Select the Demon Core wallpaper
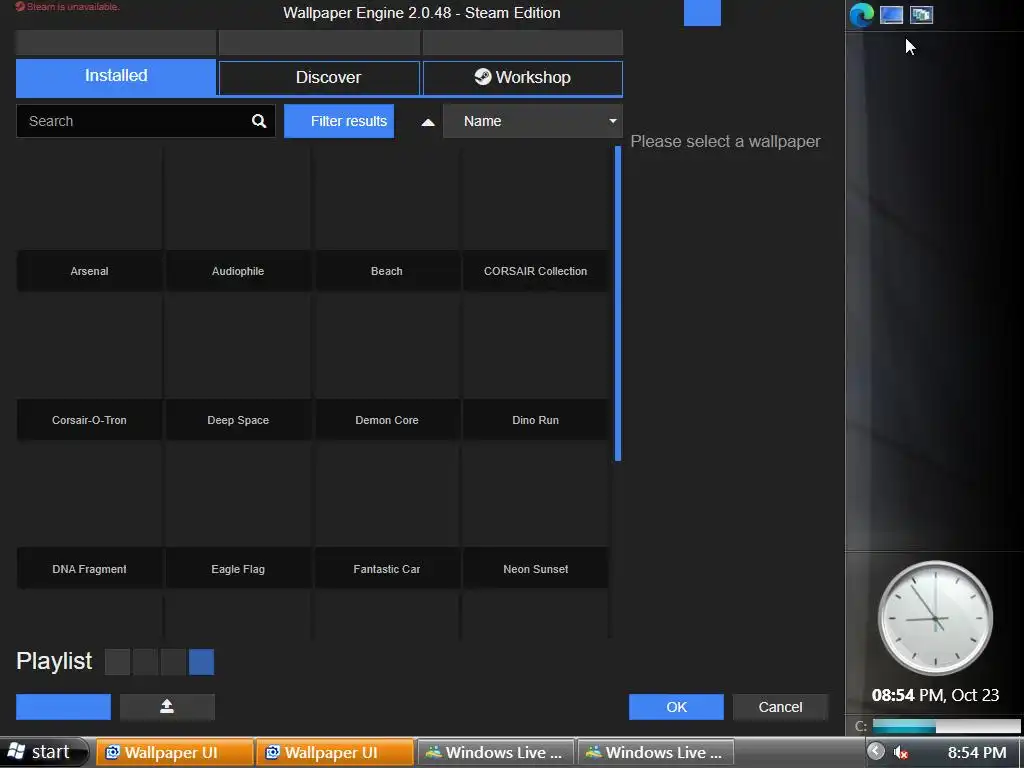1024x768 pixels. tap(387, 368)
